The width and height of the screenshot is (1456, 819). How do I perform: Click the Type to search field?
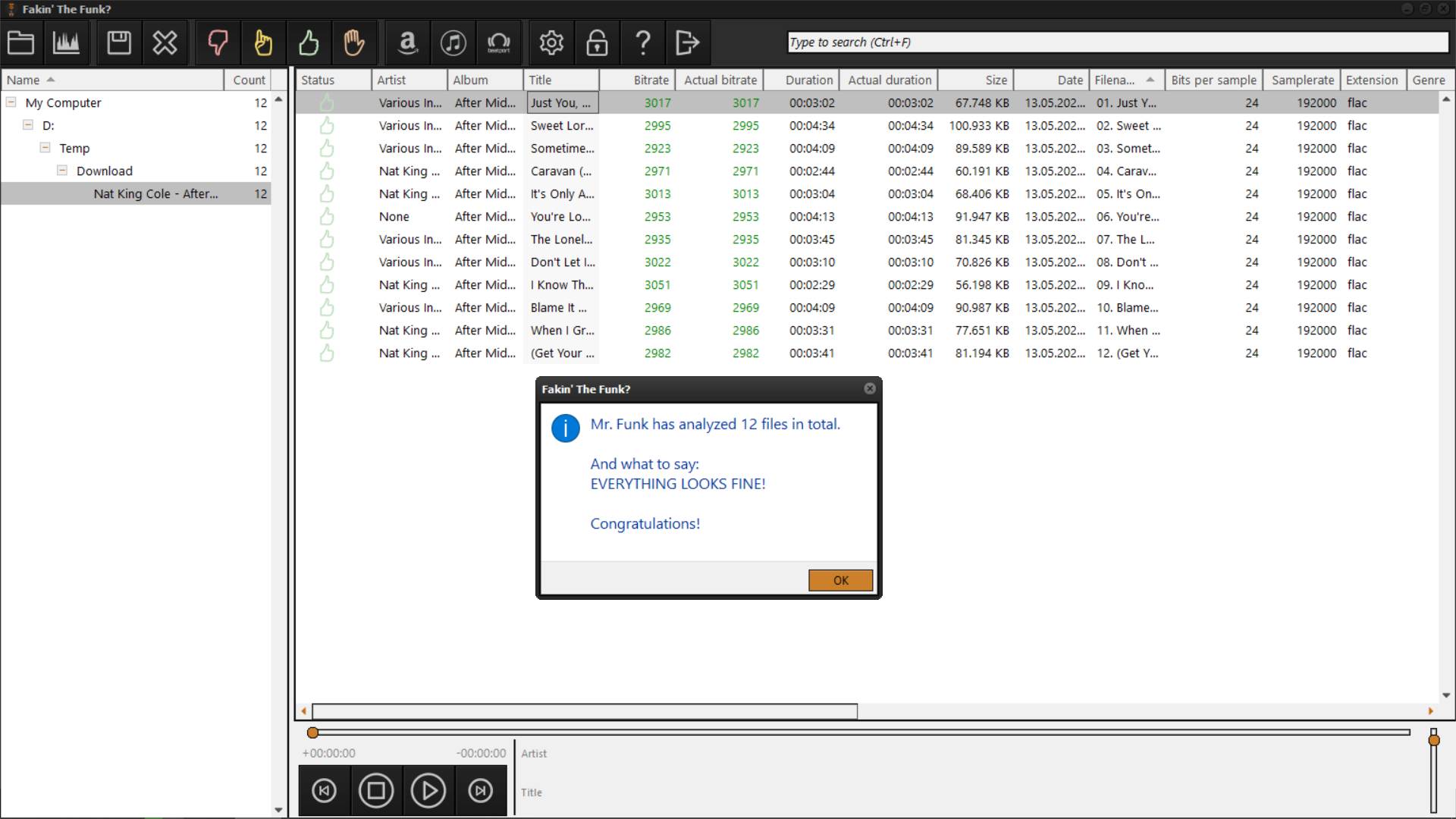pos(1117,42)
